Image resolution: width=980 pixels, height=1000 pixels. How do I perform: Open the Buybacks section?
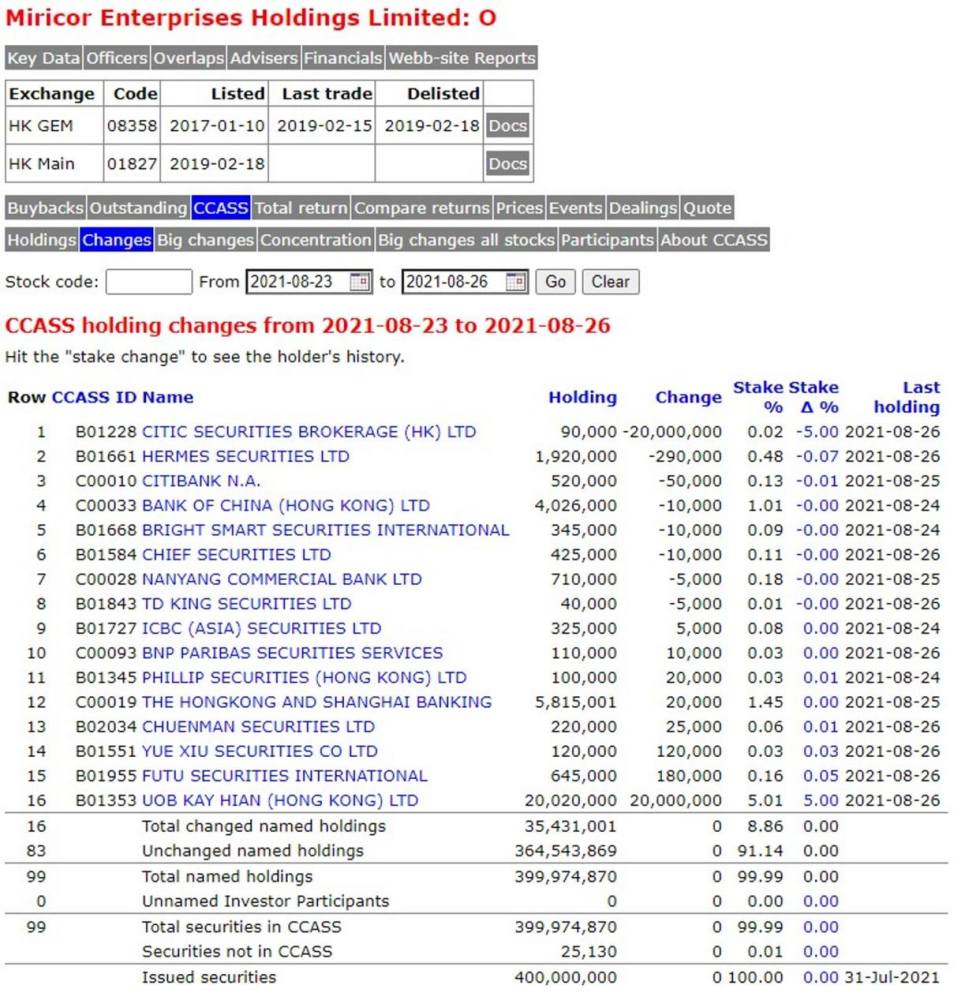pyautogui.click(x=46, y=208)
